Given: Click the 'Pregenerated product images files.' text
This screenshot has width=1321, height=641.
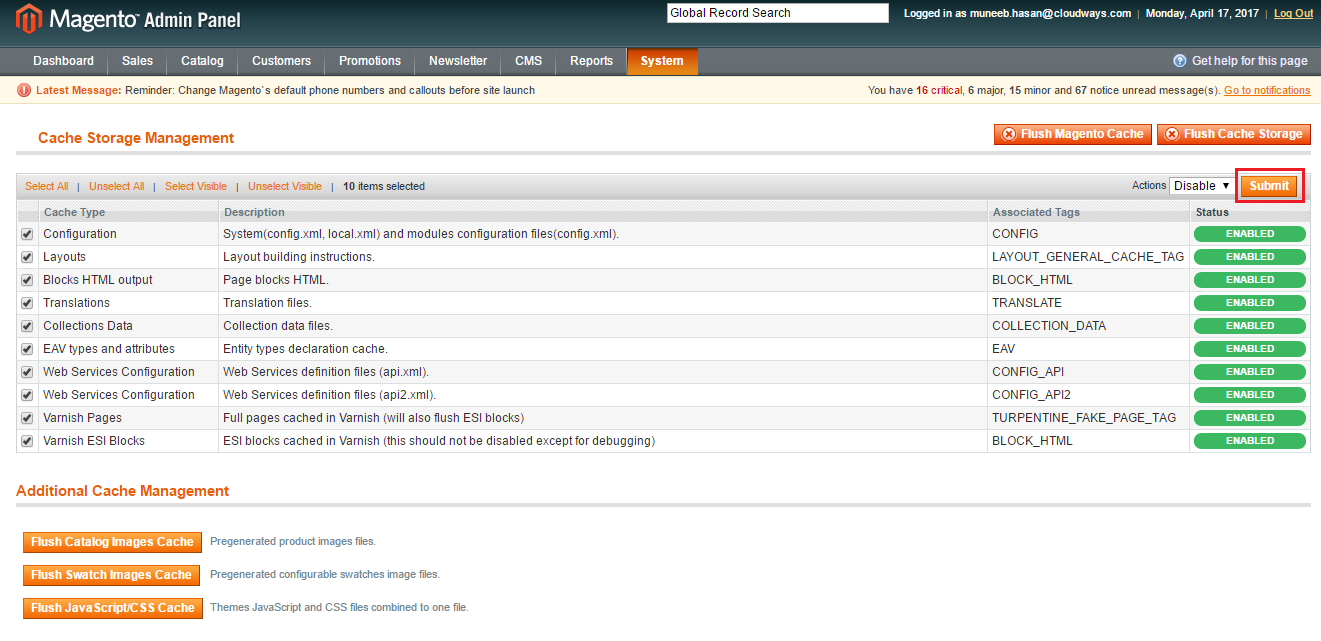Looking at the screenshot, I should (293, 542).
